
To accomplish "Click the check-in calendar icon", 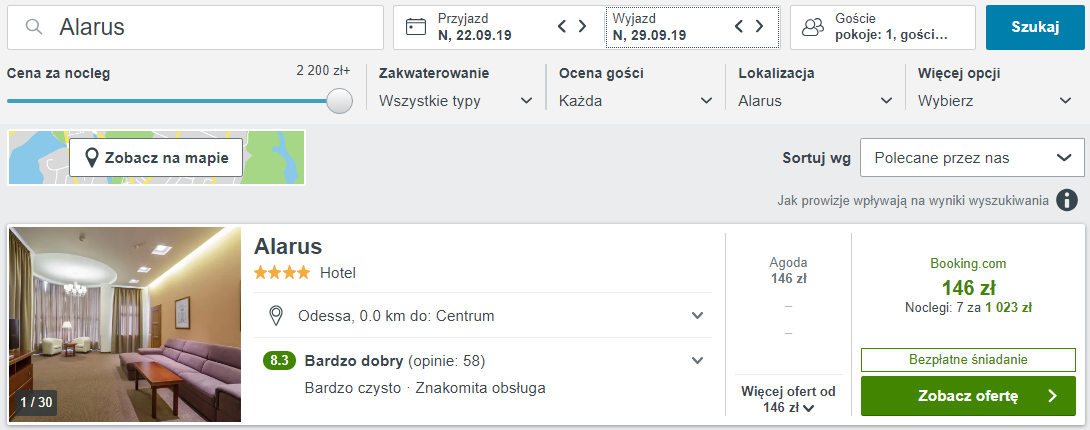I will coord(416,28).
